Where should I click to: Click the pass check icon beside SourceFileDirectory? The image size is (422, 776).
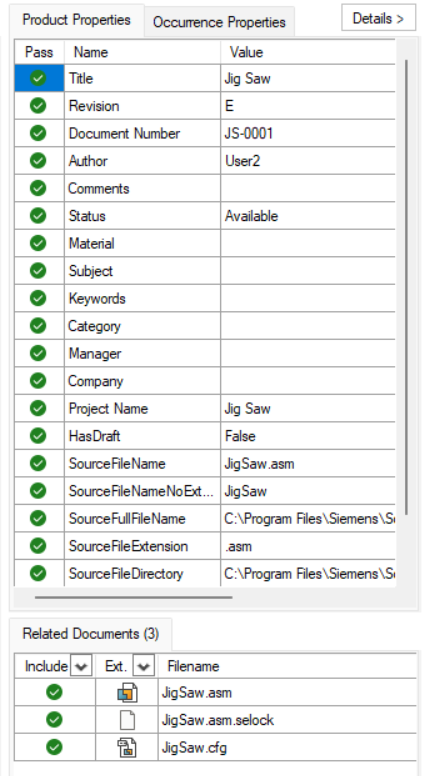coord(38,574)
